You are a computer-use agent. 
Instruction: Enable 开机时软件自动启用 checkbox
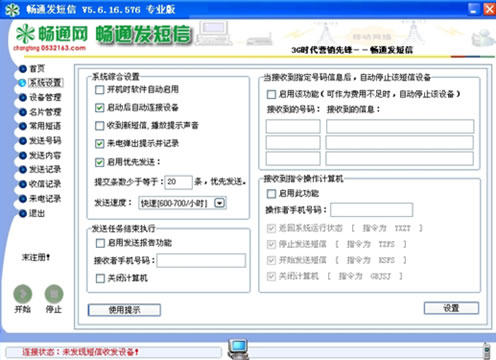[x=99, y=90]
